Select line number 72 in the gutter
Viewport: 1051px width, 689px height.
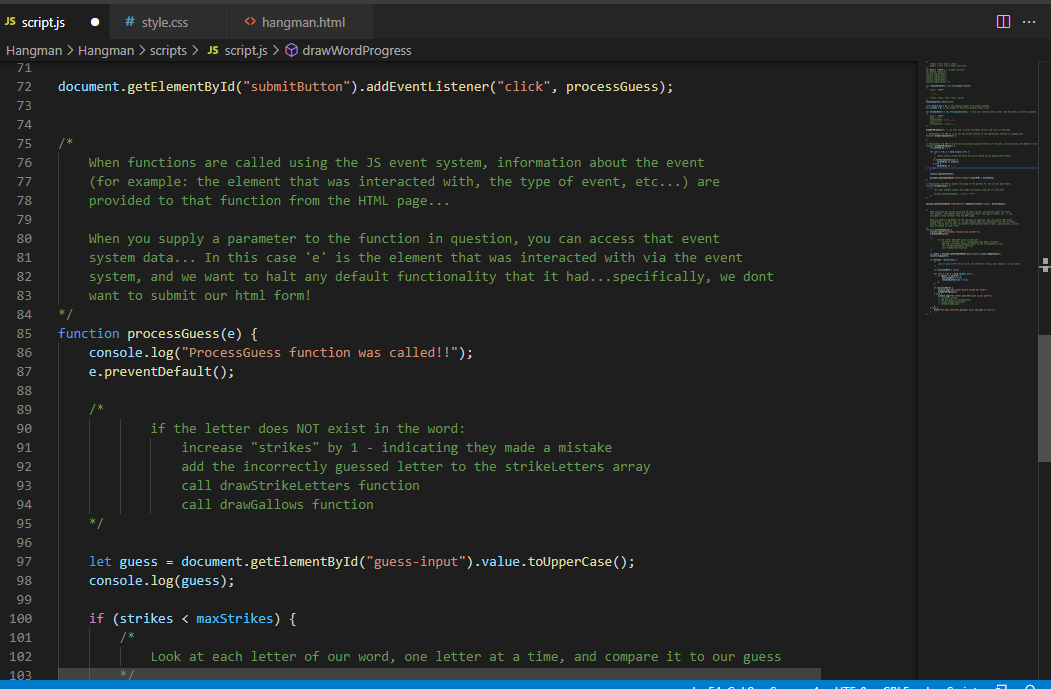[x=24, y=87]
